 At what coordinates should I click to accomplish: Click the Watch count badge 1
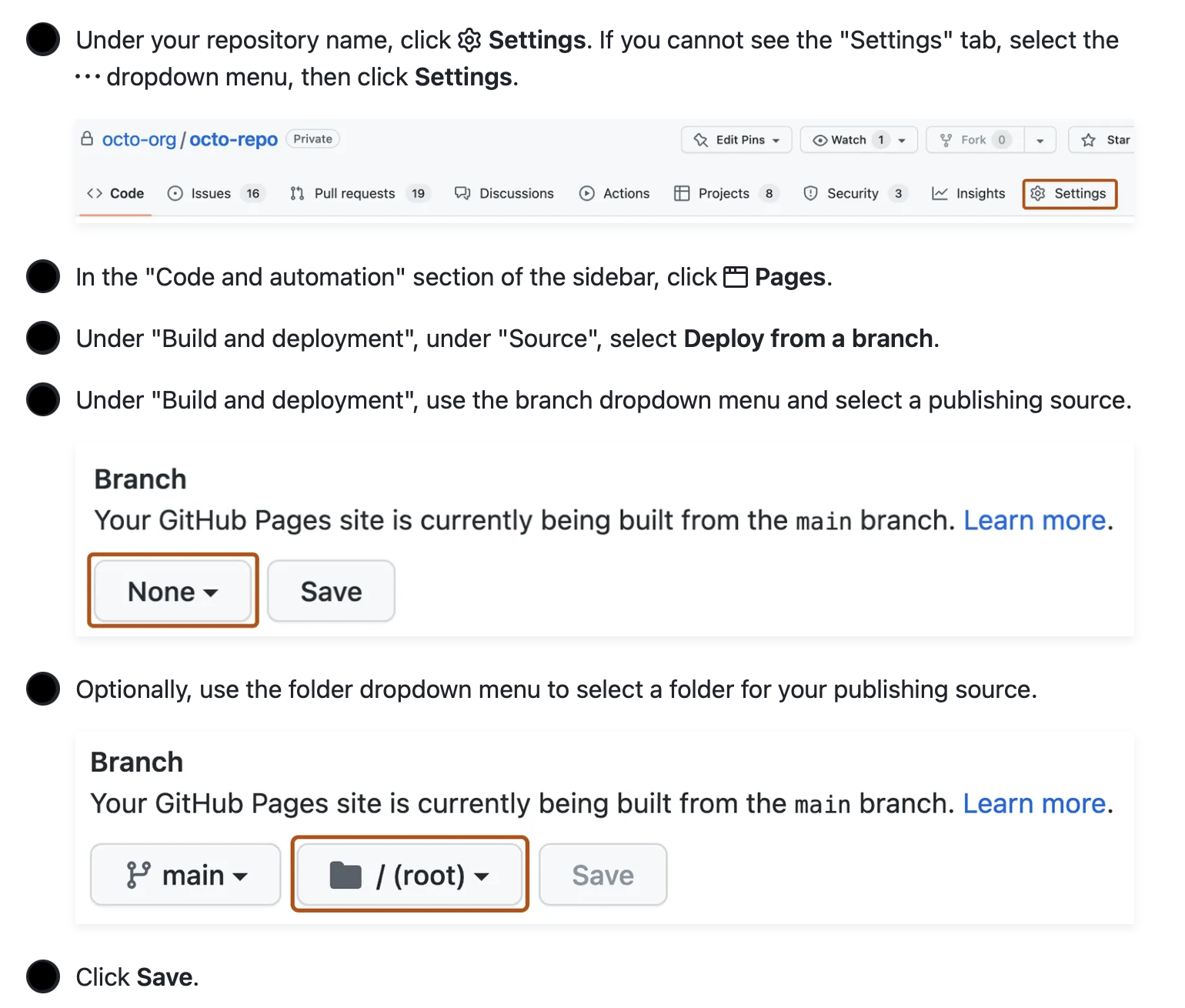[x=881, y=140]
